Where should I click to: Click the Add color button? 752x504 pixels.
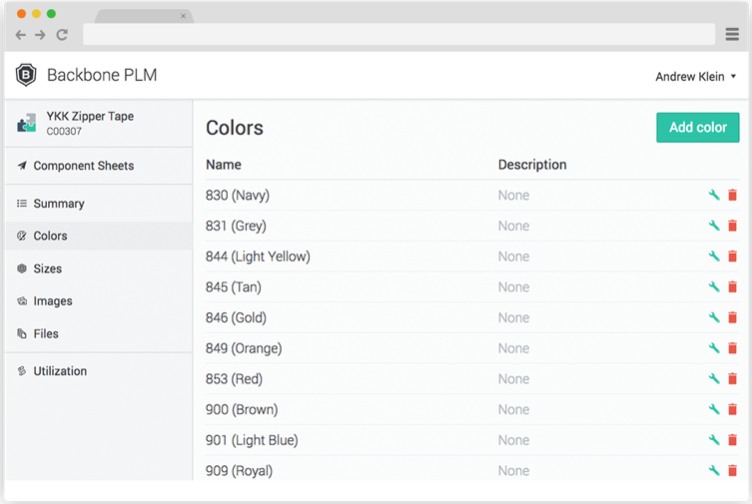698,128
